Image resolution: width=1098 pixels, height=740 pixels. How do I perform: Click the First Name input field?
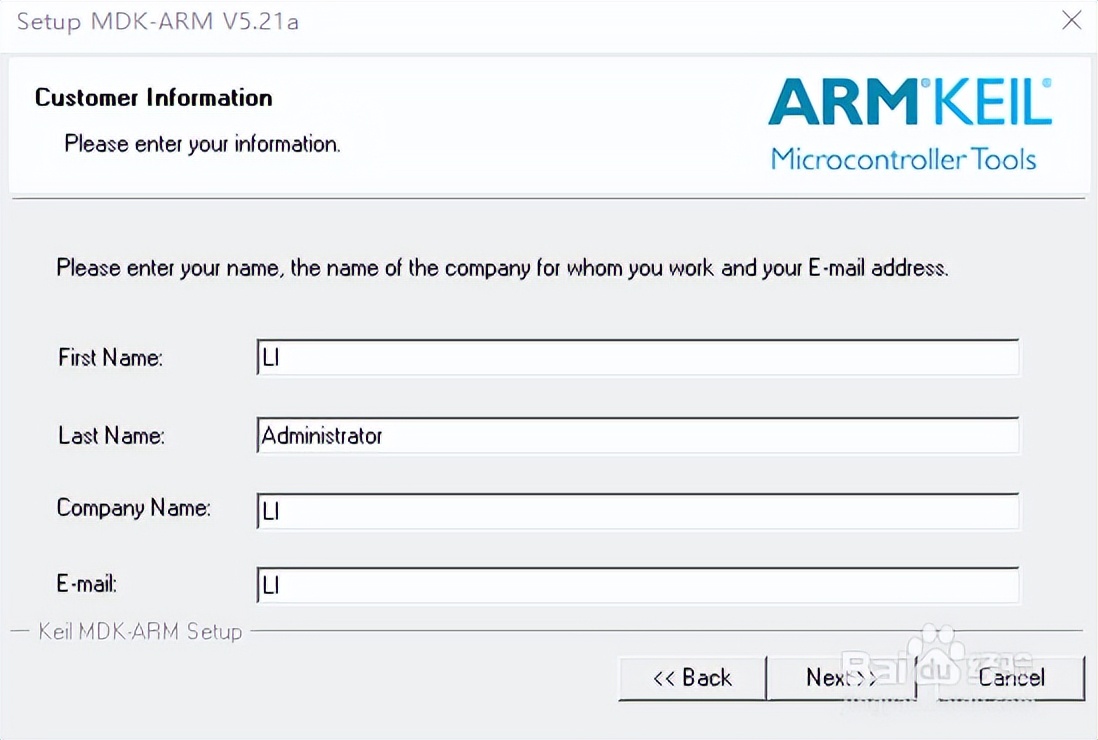637,358
